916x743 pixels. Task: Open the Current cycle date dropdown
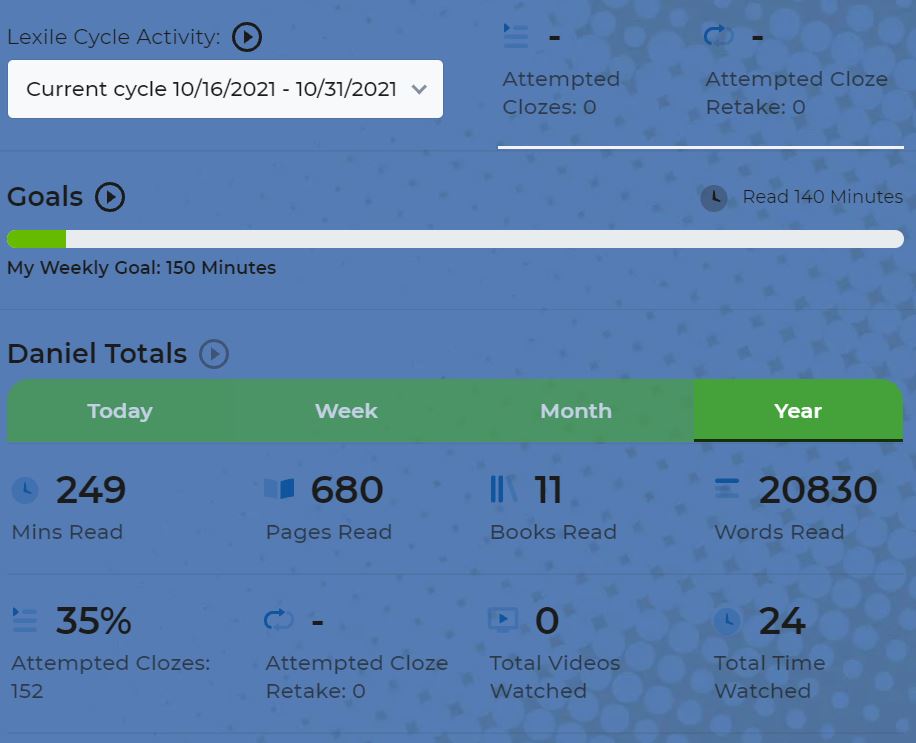click(x=225, y=89)
